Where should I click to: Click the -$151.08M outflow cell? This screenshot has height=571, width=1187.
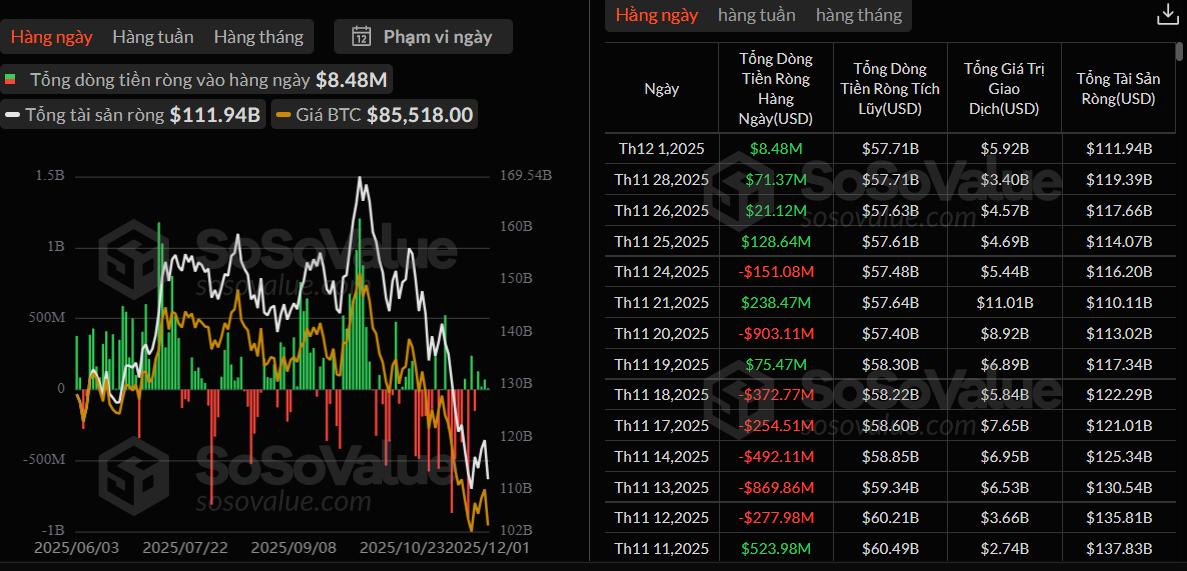click(x=775, y=272)
